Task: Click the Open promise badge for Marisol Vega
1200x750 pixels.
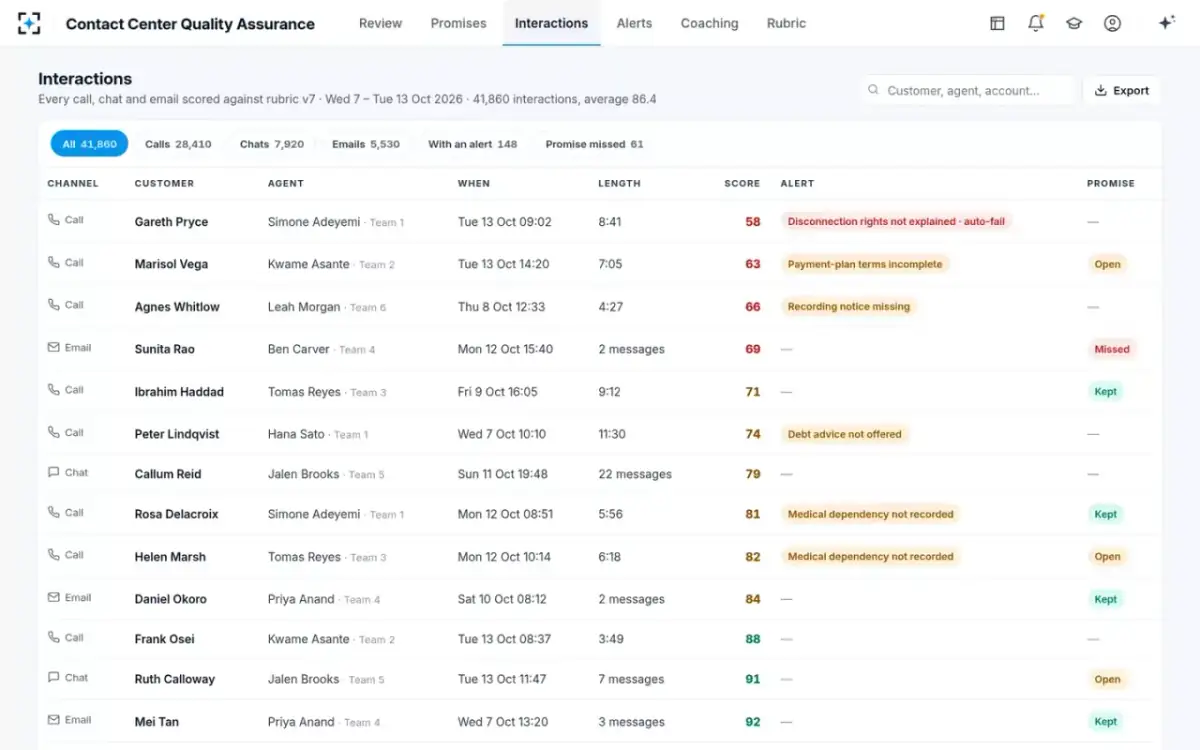Action: click(x=1107, y=264)
